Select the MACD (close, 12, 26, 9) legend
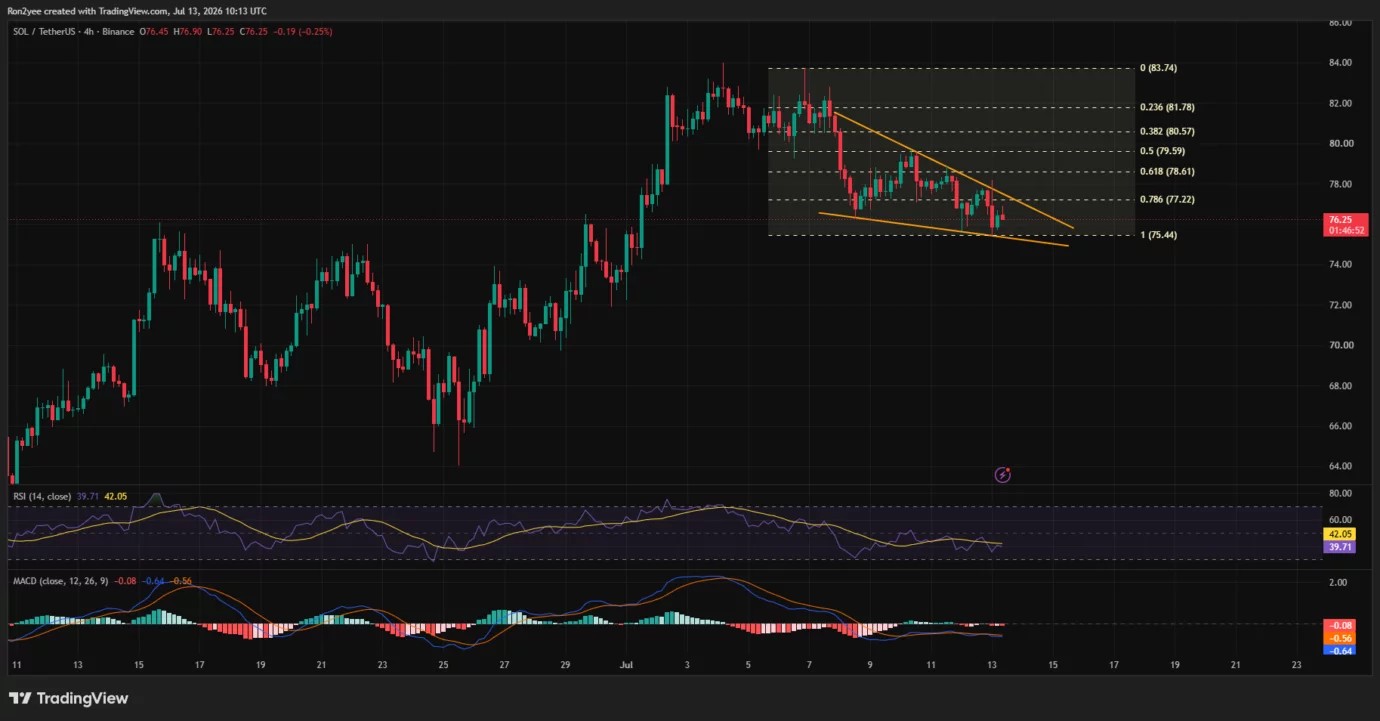The width and height of the screenshot is (1380, 721). coord(60,580)
